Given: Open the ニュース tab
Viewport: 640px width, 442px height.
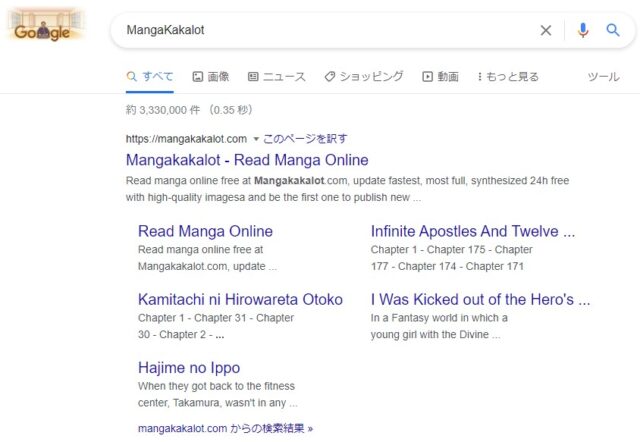Looking at the screenshot, I should 277,77.
